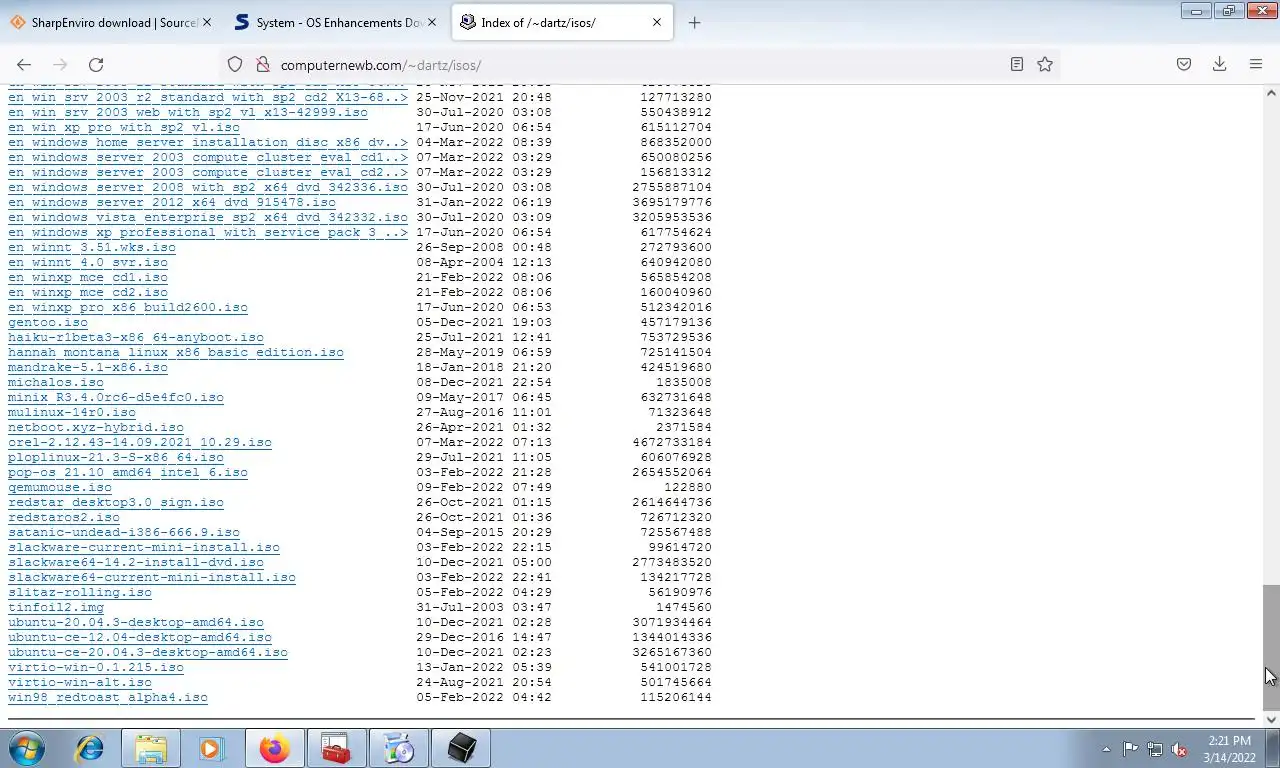Click the network tray icon
1280x768 pixels.
(1155, 749)
